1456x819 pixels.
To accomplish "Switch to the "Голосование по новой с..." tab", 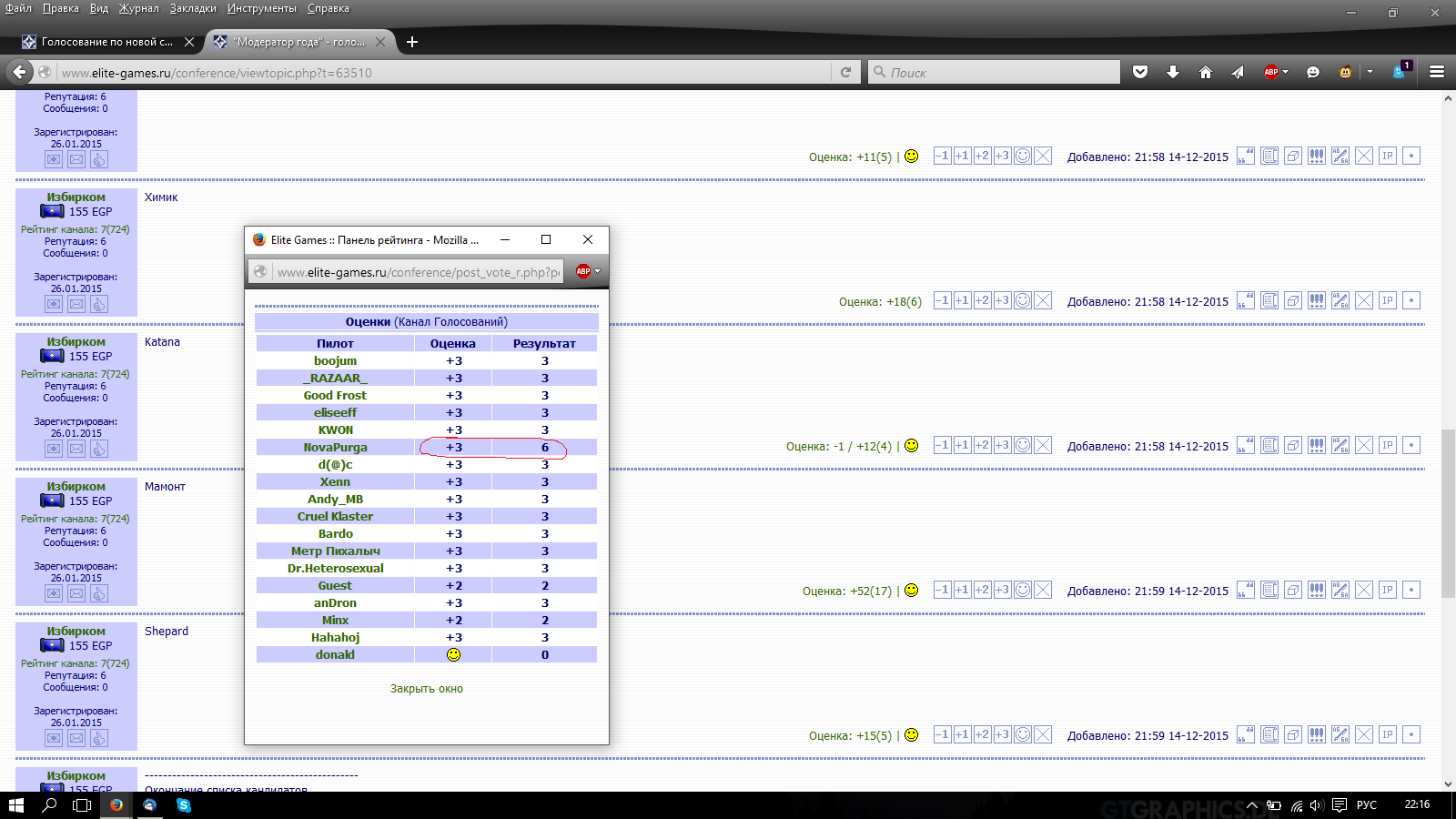I will pos(106,42).
